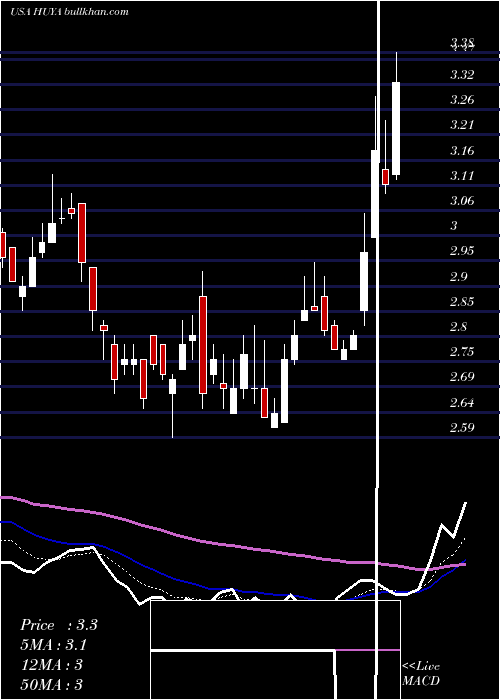Click the 2.75 price axis label
Image resolution: width=500 pixels, height=700 pixels.
click(x=462, y=351)
